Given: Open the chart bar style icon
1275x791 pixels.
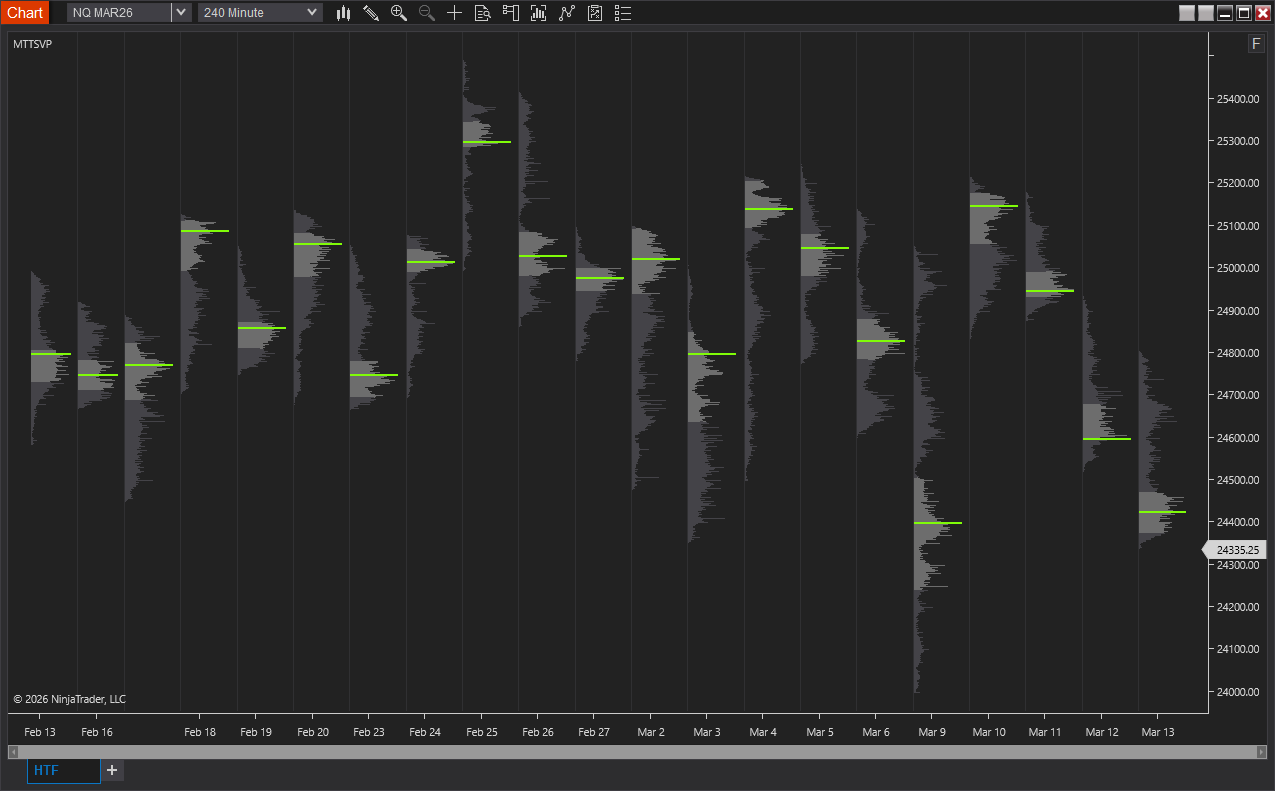Looking at the screenshot, I should [x=343, y=13].
